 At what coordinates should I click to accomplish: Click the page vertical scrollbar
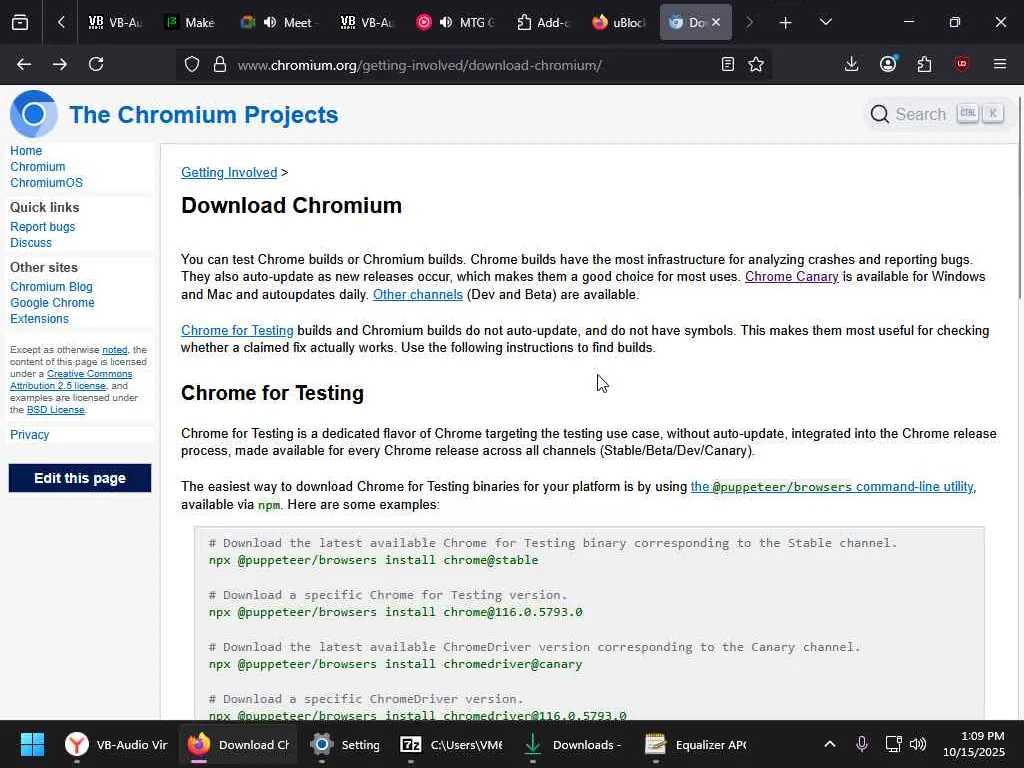[x=1019, y=196]
